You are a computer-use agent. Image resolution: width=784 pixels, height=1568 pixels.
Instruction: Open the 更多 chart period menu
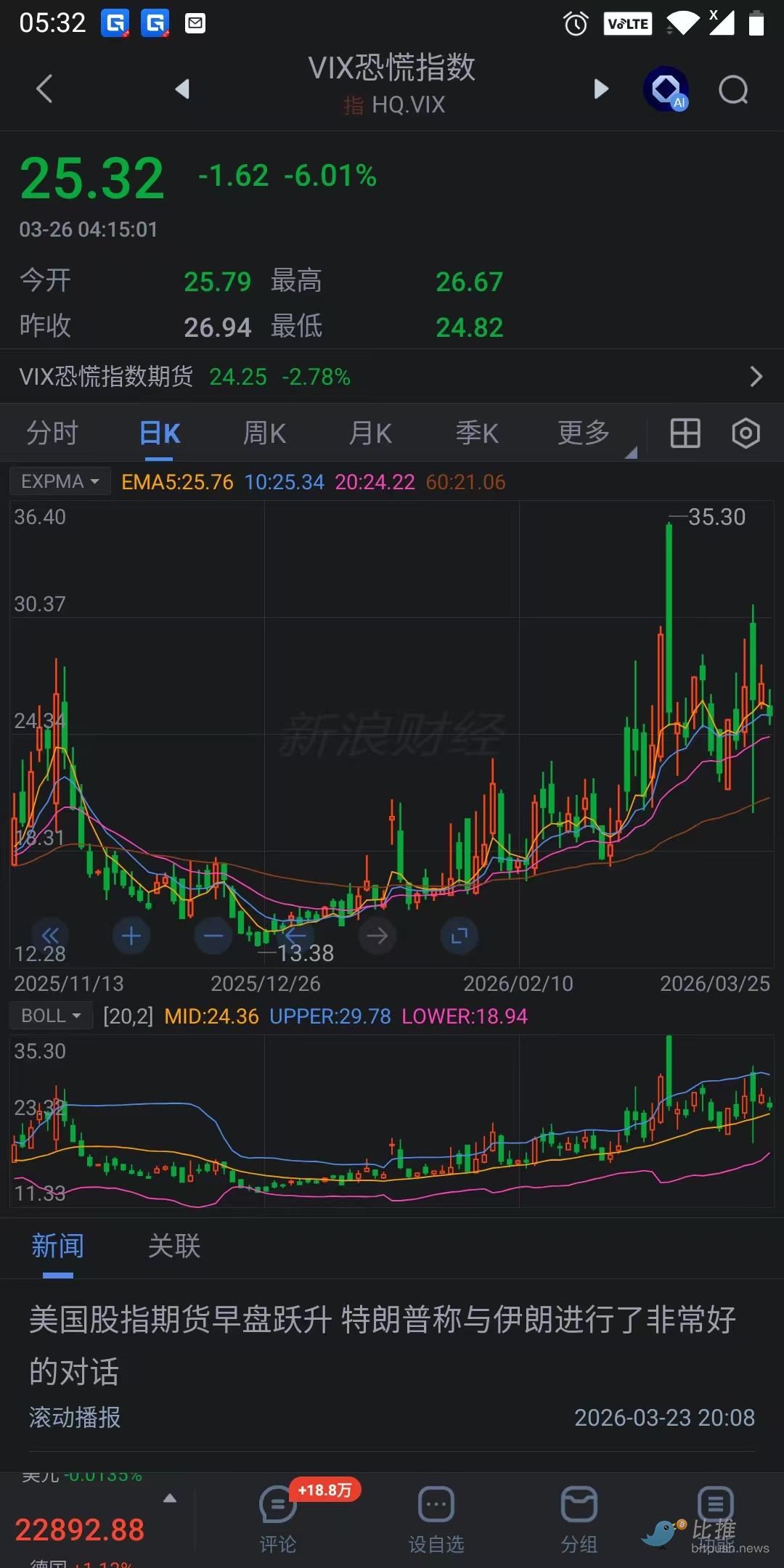coord(584,433)
